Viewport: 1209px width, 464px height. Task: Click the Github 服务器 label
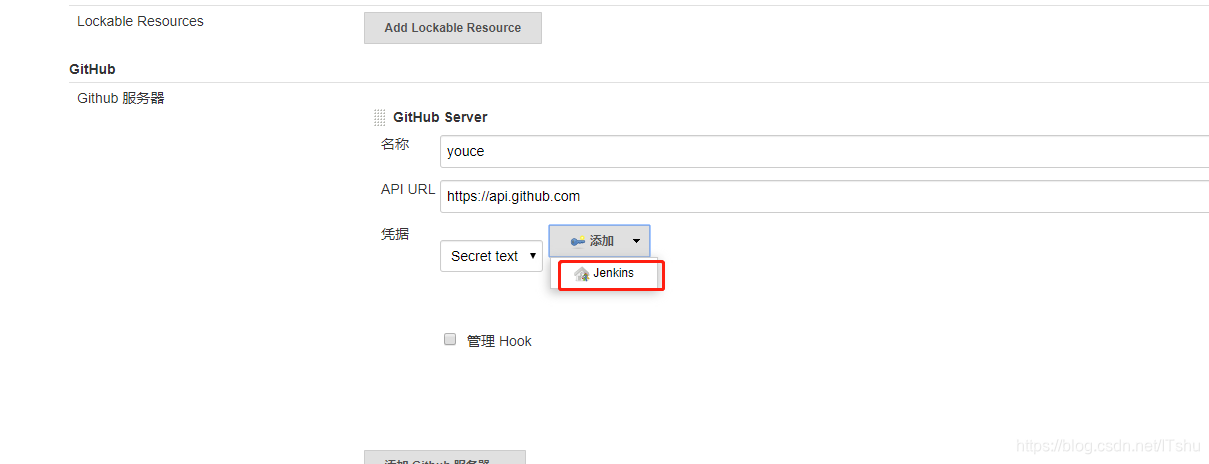point(121,98)
